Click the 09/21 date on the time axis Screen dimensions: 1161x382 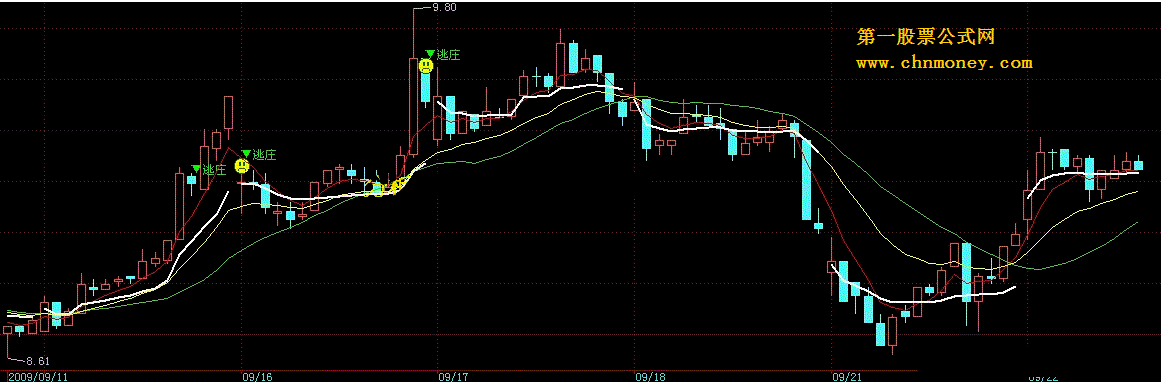(x=846, y=376)
